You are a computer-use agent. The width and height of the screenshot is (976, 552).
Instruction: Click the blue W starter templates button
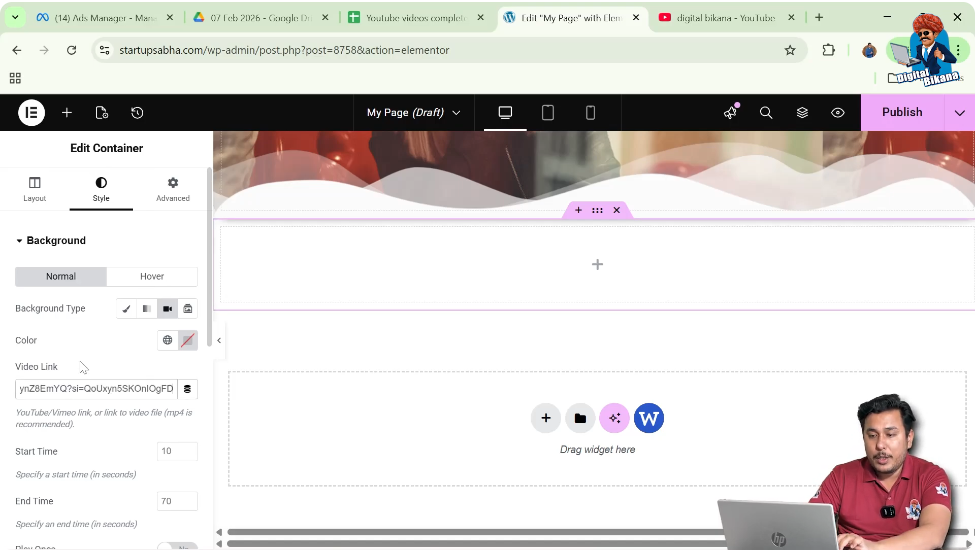point(649,418)
